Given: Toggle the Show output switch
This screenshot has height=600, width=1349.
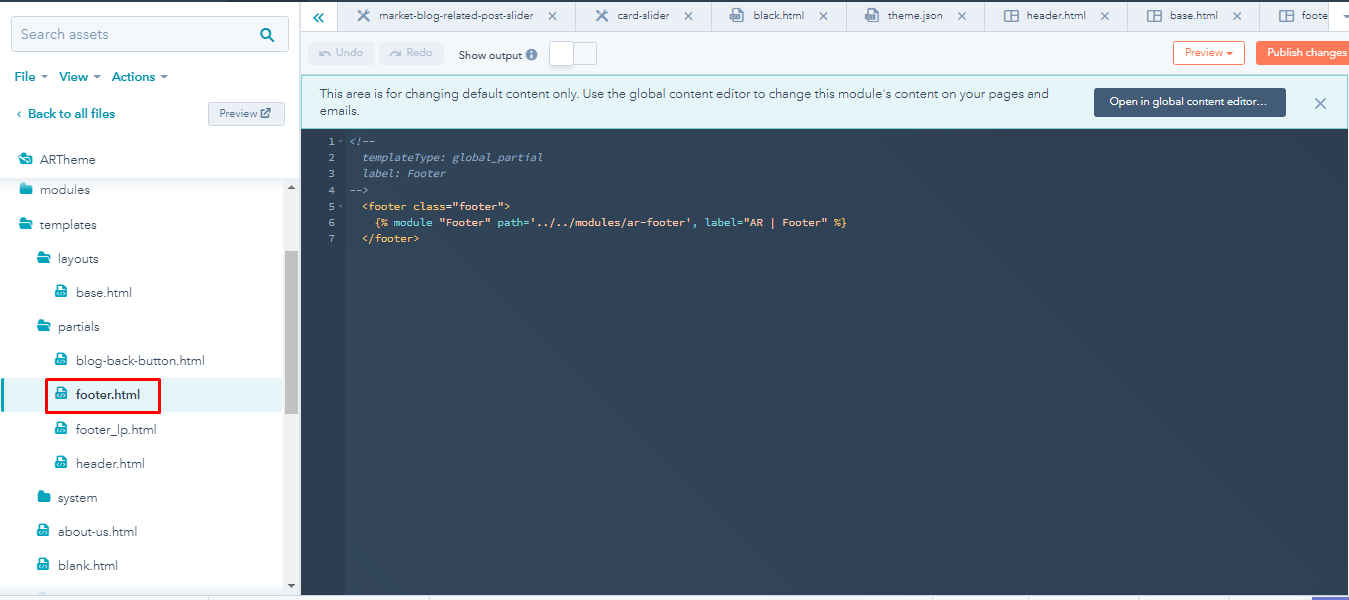Looking at the screenshot, I should pyautogui.click(x=572, y=54).
